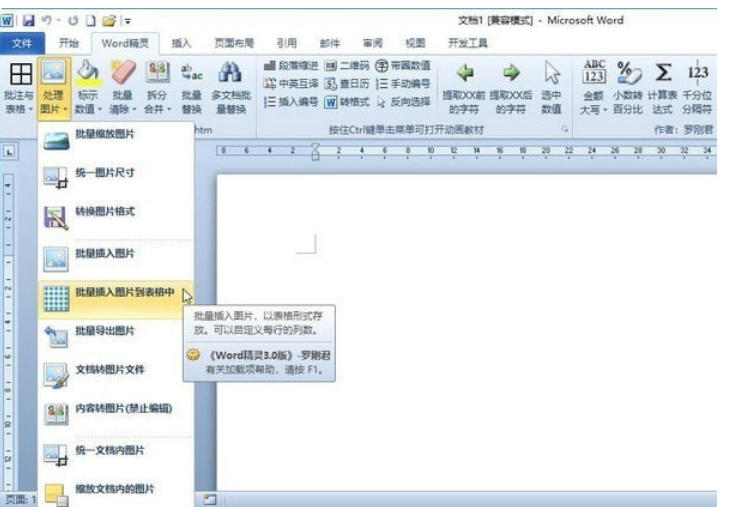Click 提取XX前的字符 left arrow icon
Image resolution: width=735 pixels, height=507 pixels.
point(465,74)
